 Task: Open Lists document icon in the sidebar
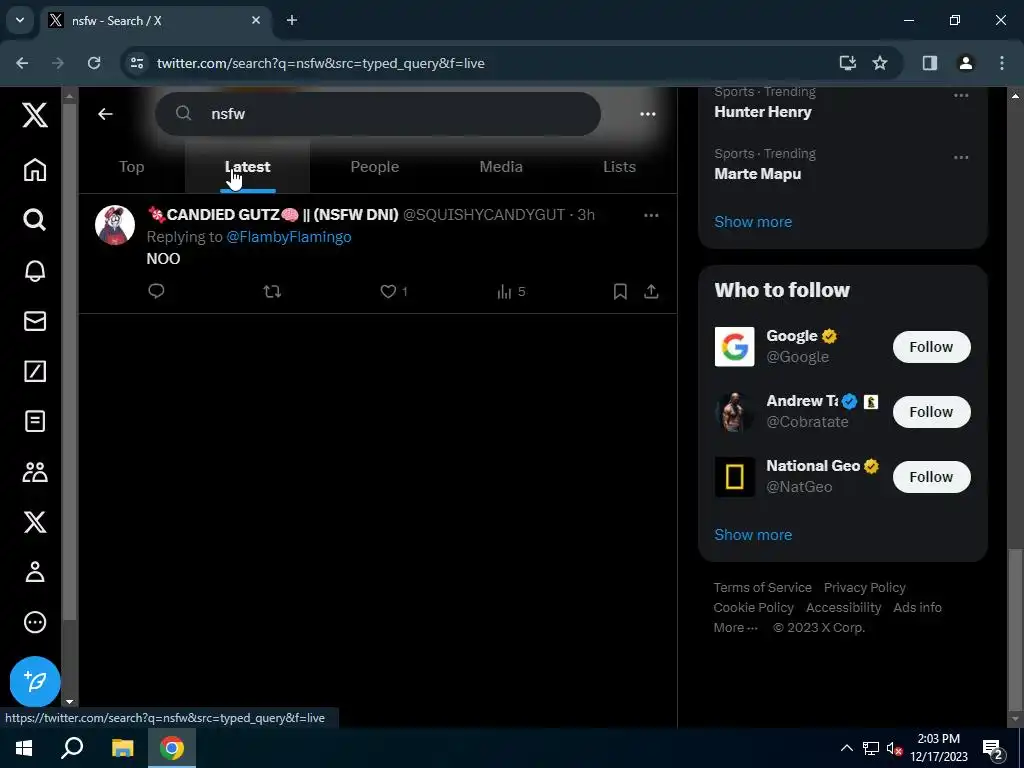(x=35, y=421)
